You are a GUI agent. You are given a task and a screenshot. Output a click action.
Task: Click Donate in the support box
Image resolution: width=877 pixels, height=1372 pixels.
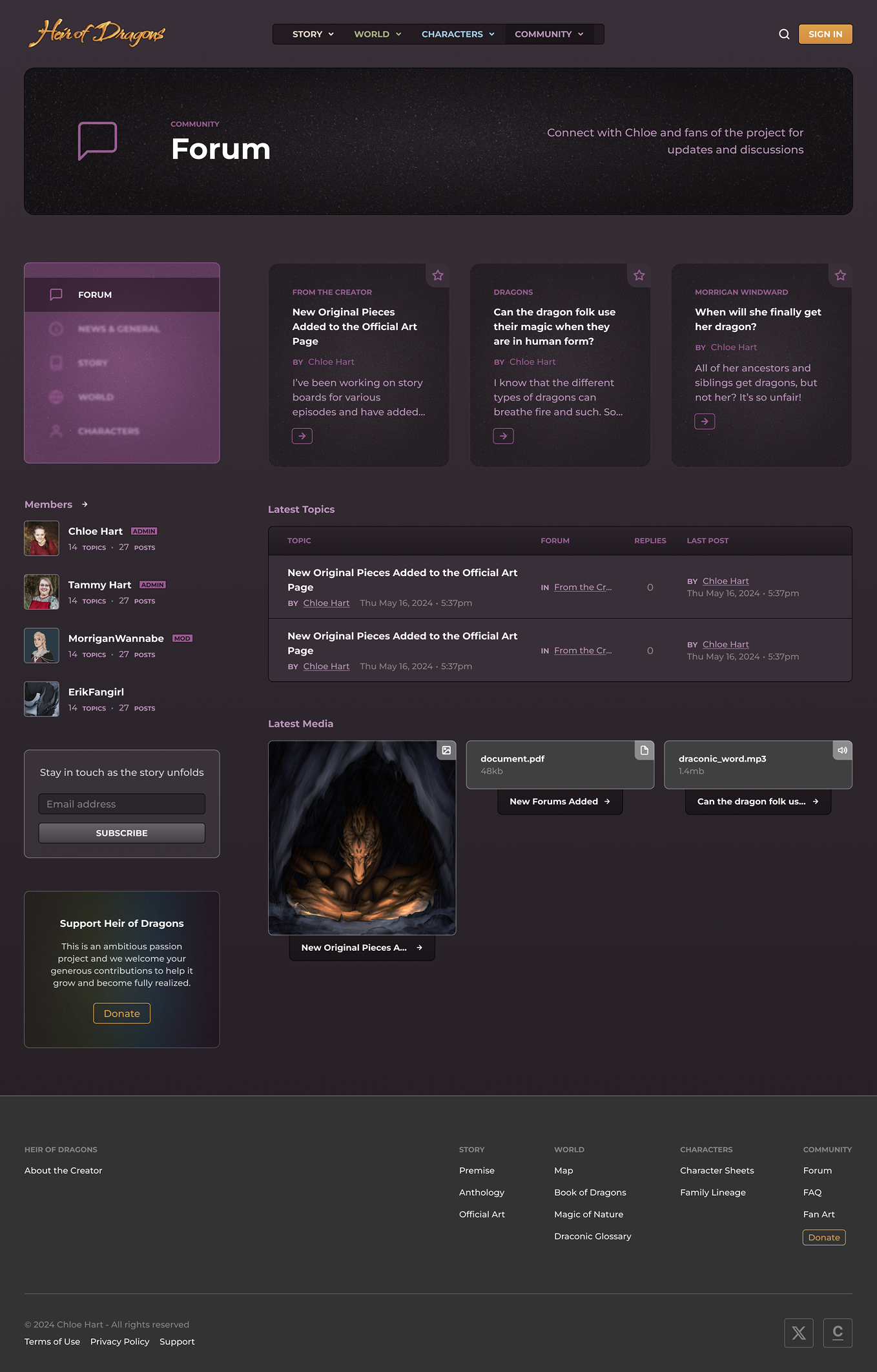tap(122, 1013)
